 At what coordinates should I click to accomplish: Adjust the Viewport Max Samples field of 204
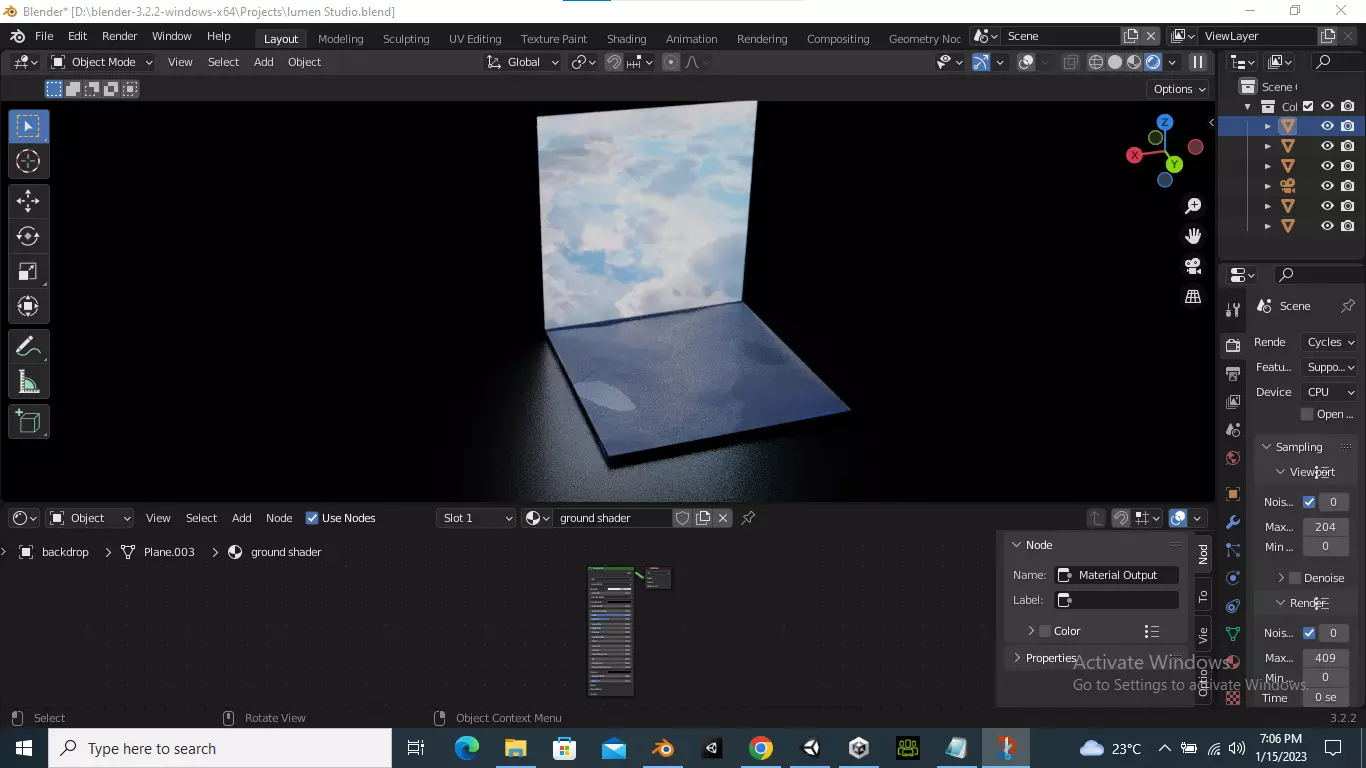coord(1326,527)
